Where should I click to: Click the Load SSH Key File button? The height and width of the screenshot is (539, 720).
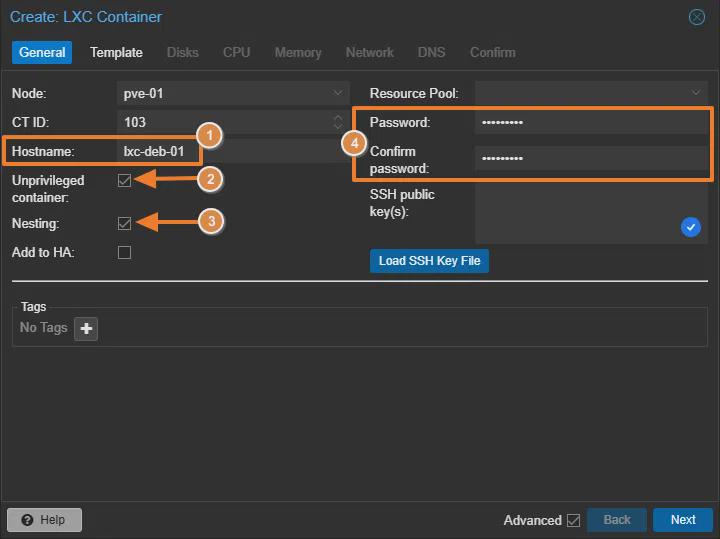click(429, 261)
